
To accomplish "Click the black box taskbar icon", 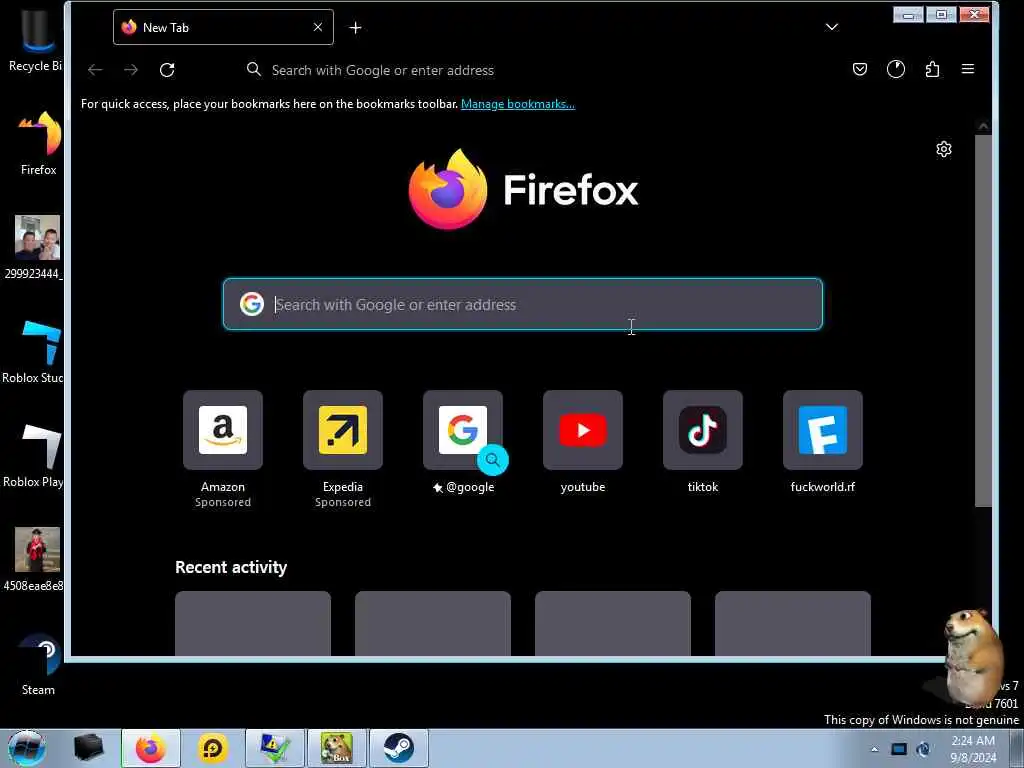I will 89,748.
